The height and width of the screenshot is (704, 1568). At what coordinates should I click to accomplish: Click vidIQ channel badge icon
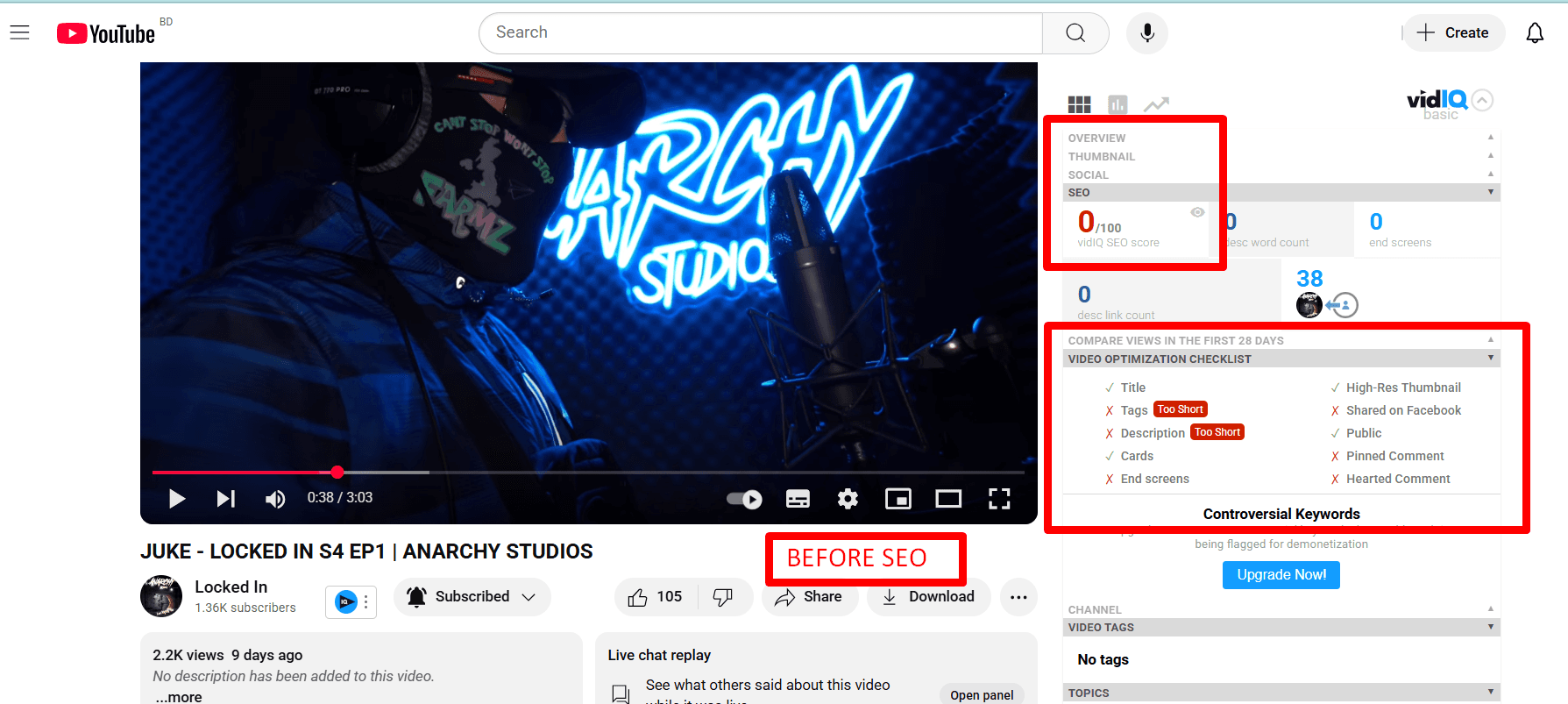click(x=346, y=602)
